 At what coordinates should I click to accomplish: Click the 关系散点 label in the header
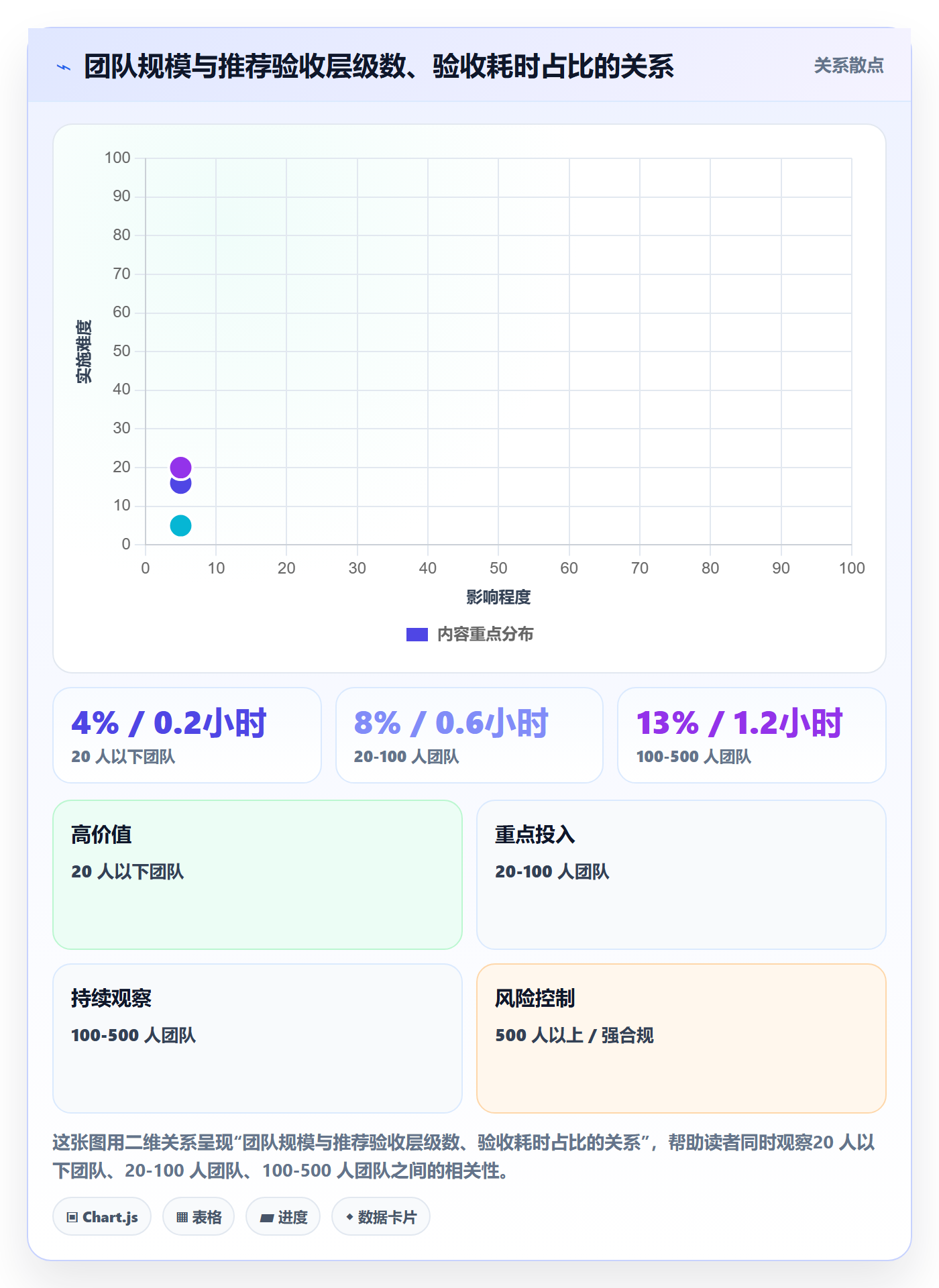click(848, 66)
